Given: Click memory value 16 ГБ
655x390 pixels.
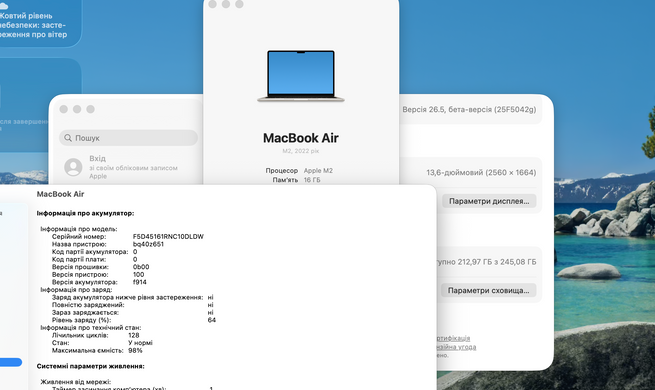Looking at the screenshot, I should point(312,180).
